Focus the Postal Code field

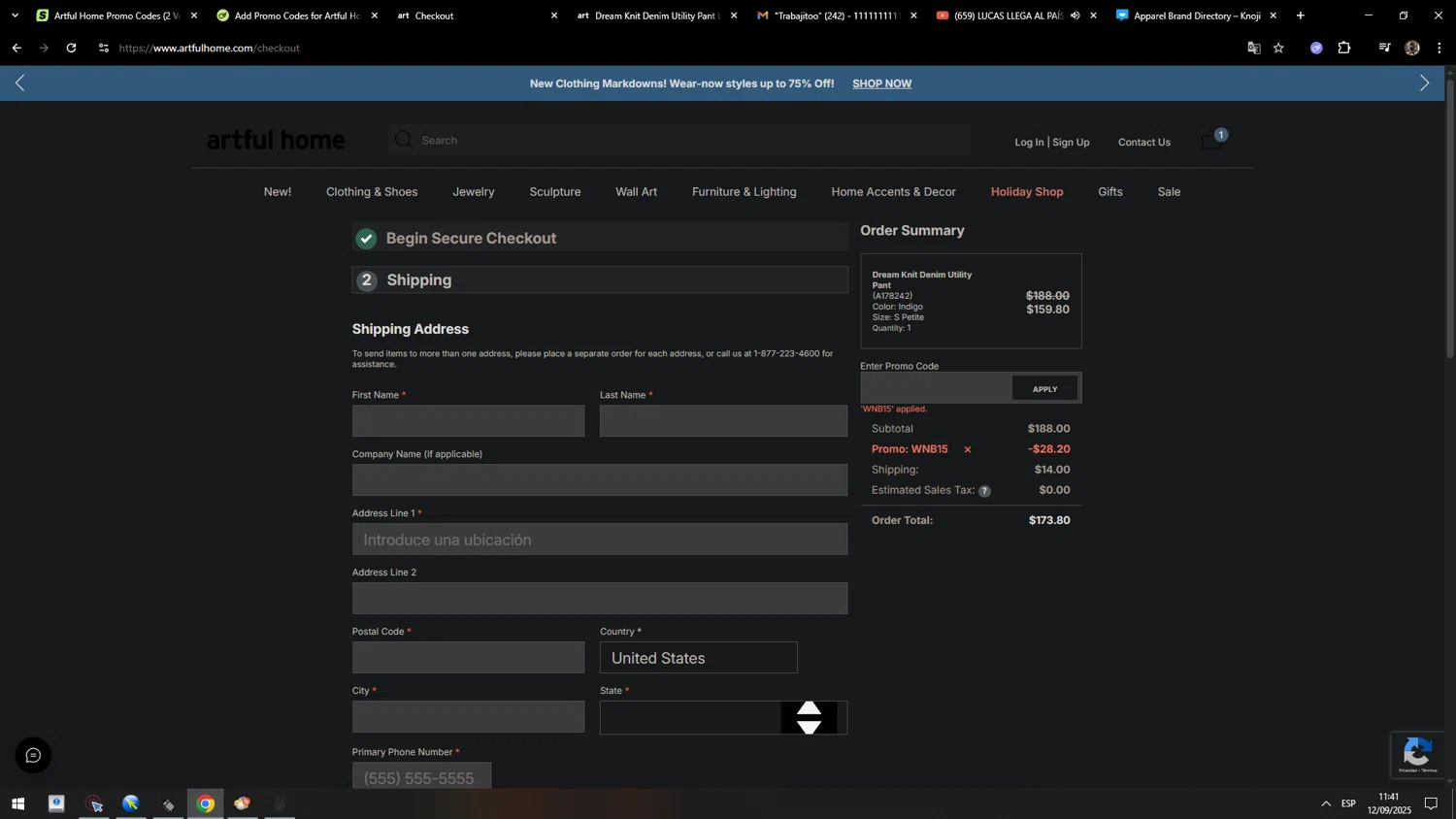[468, 658]
